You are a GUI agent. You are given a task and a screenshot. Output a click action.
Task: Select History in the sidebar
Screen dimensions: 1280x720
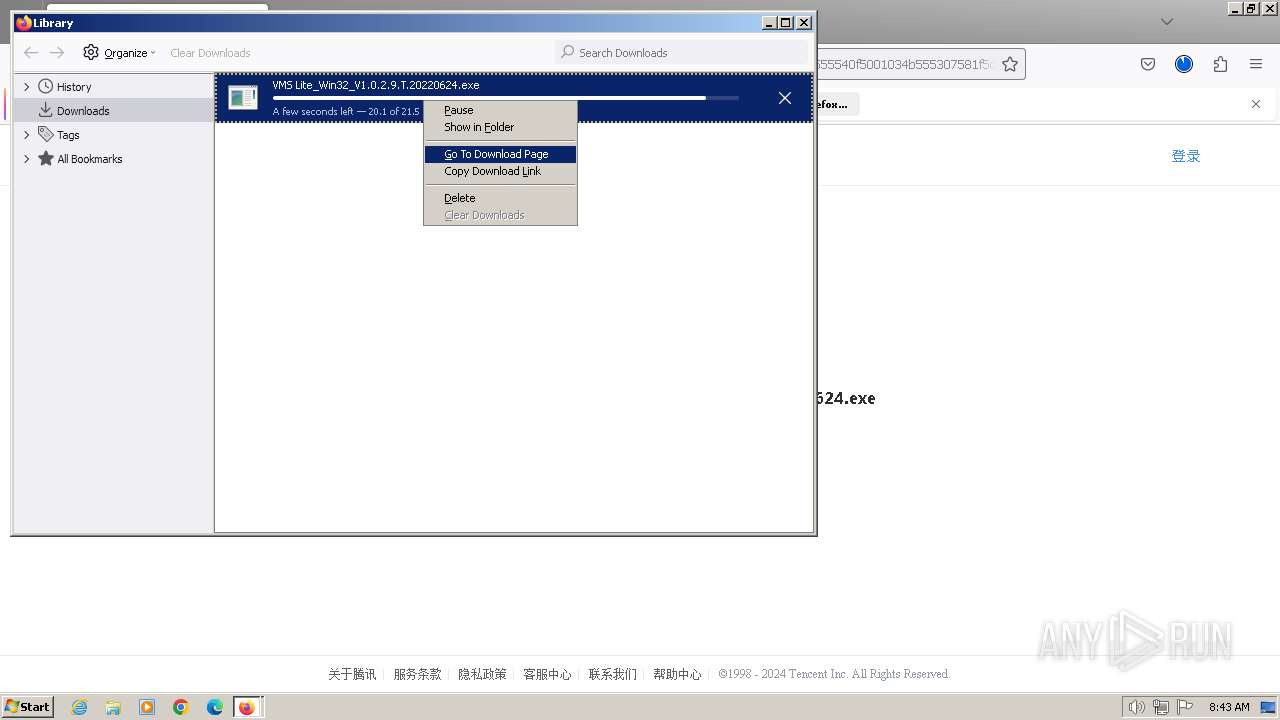point(74,87)
